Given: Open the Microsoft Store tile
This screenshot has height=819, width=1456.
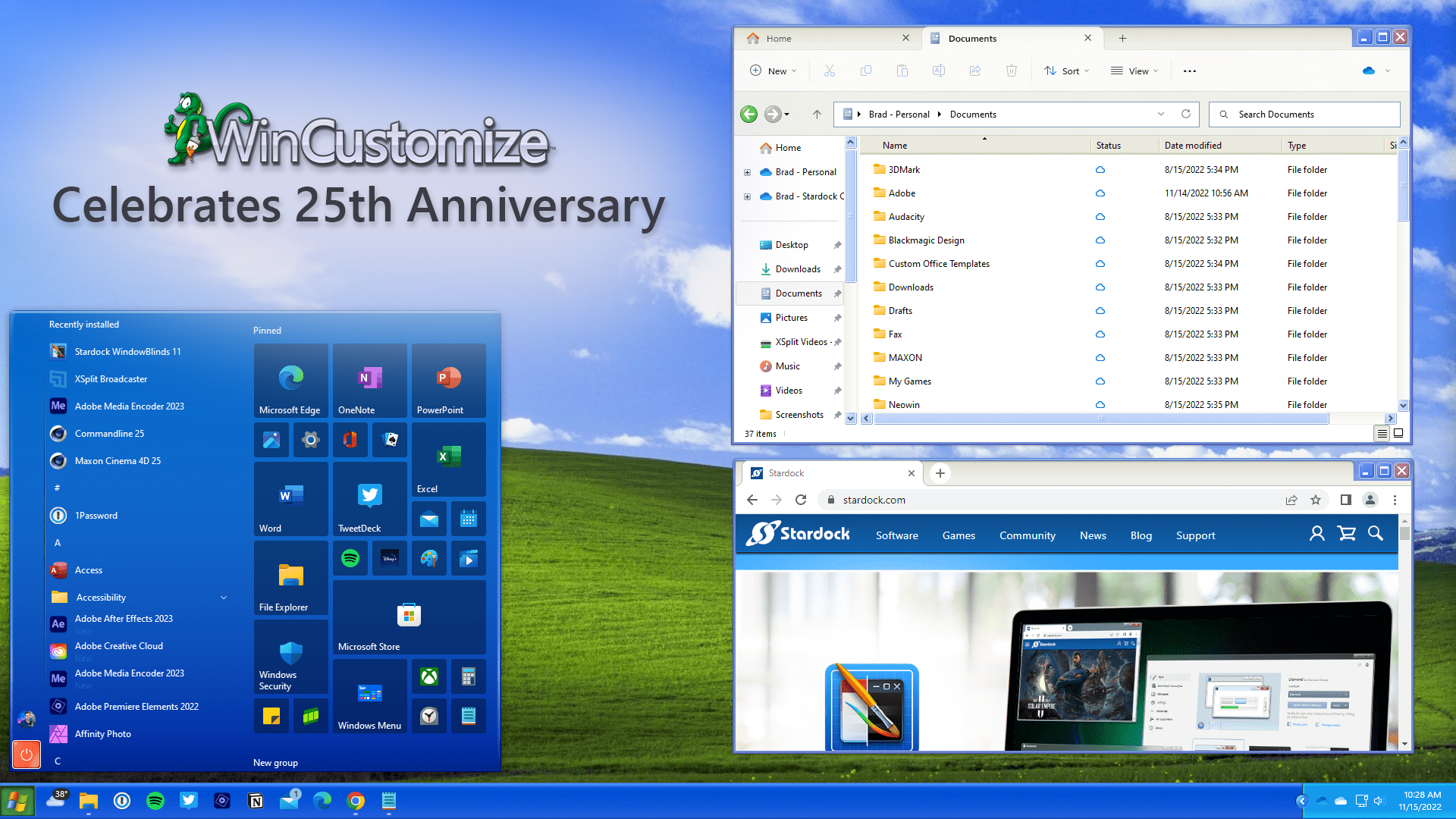Looking at the screenshot, I should (x=409, y=617).
